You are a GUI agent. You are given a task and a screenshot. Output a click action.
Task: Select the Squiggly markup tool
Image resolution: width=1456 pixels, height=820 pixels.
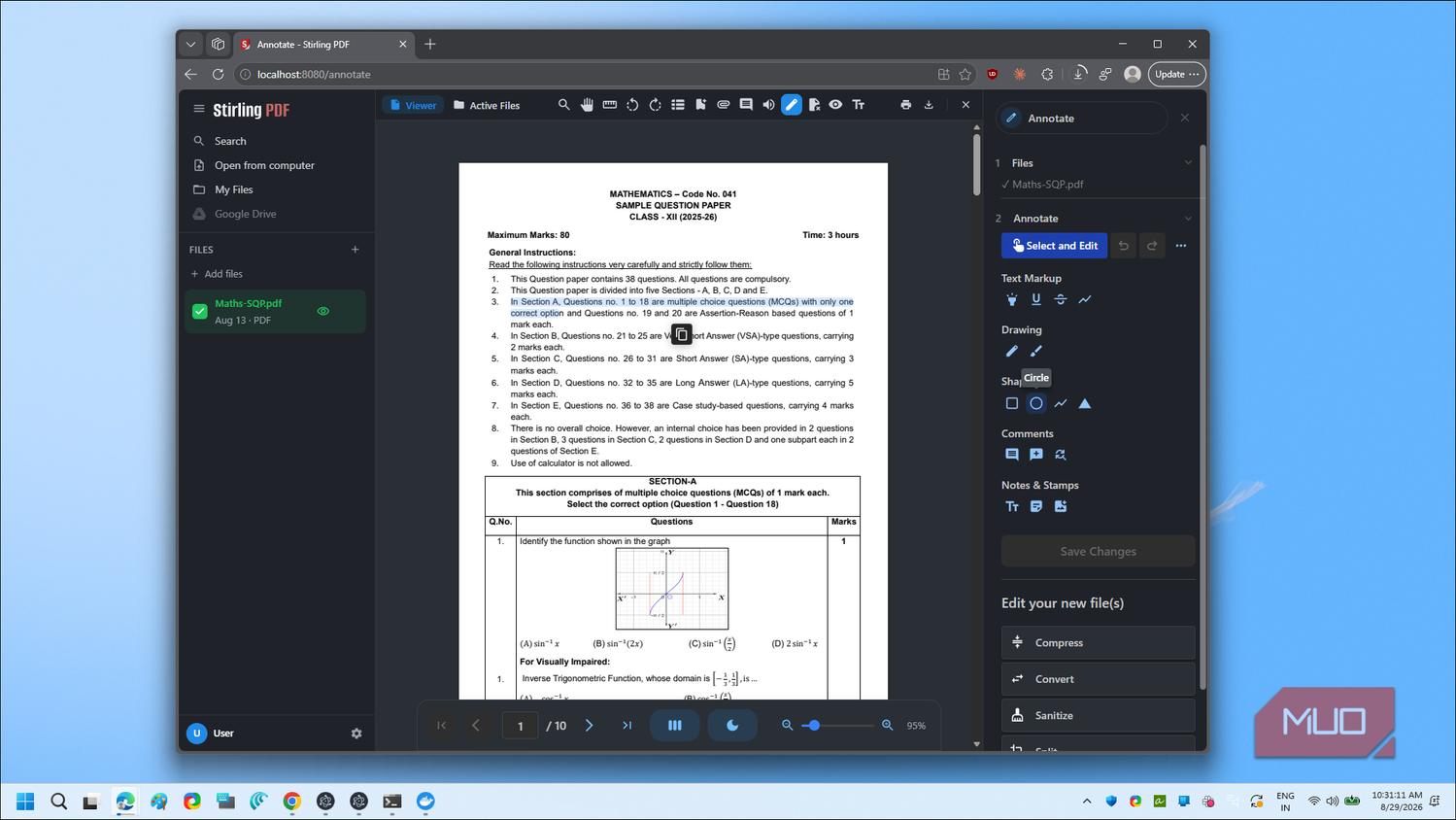pyautogui.click(x=1085, y=299)
